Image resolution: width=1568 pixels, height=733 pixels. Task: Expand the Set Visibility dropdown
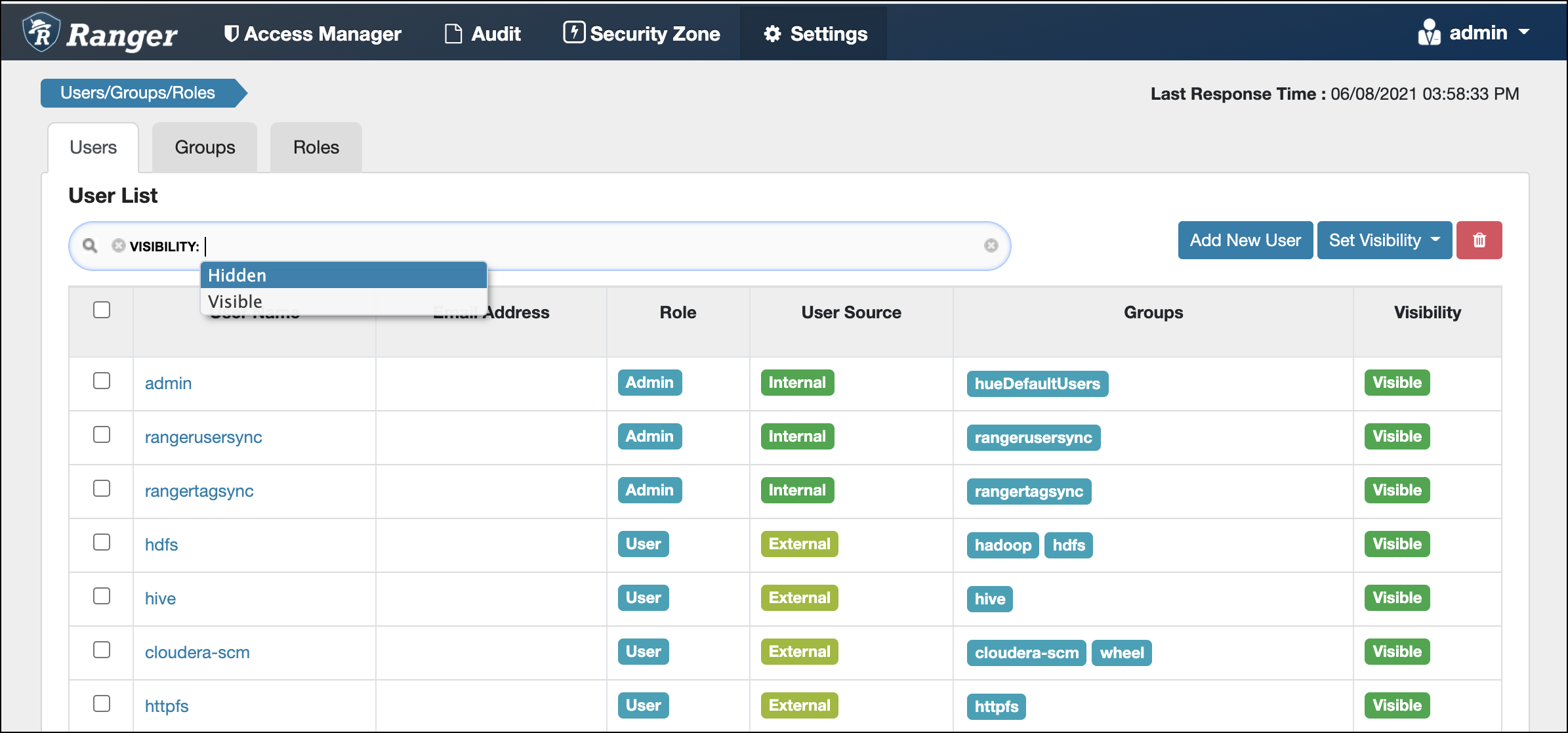1384,240
